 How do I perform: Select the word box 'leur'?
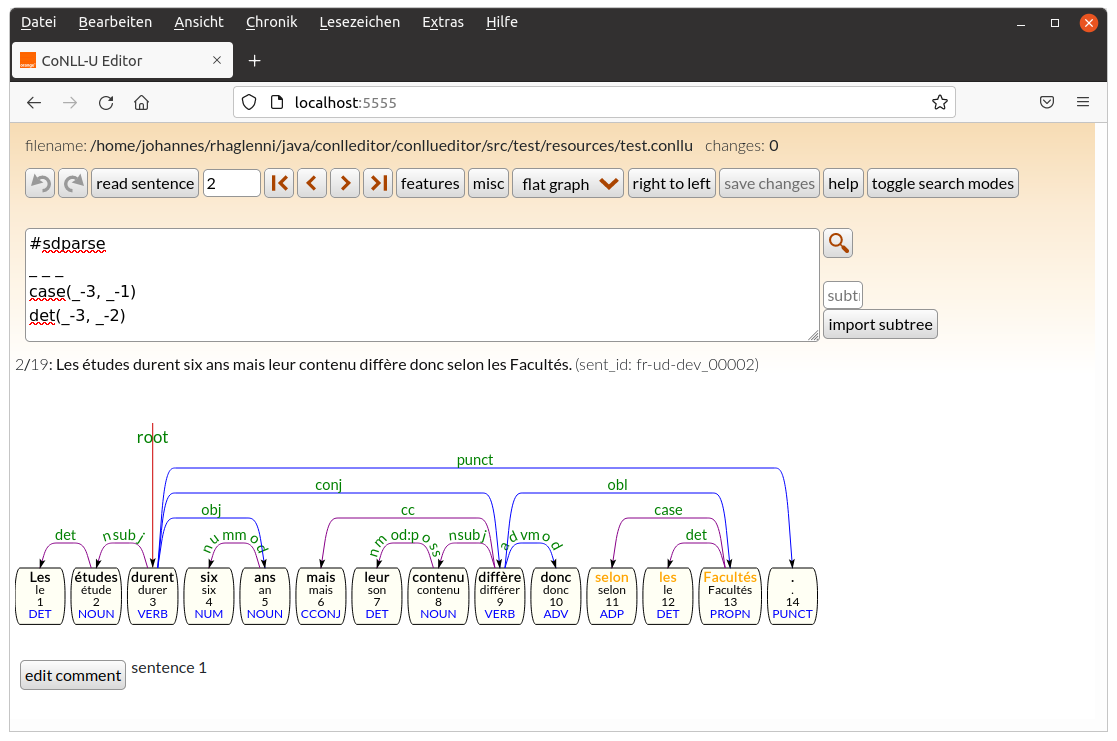377,596
